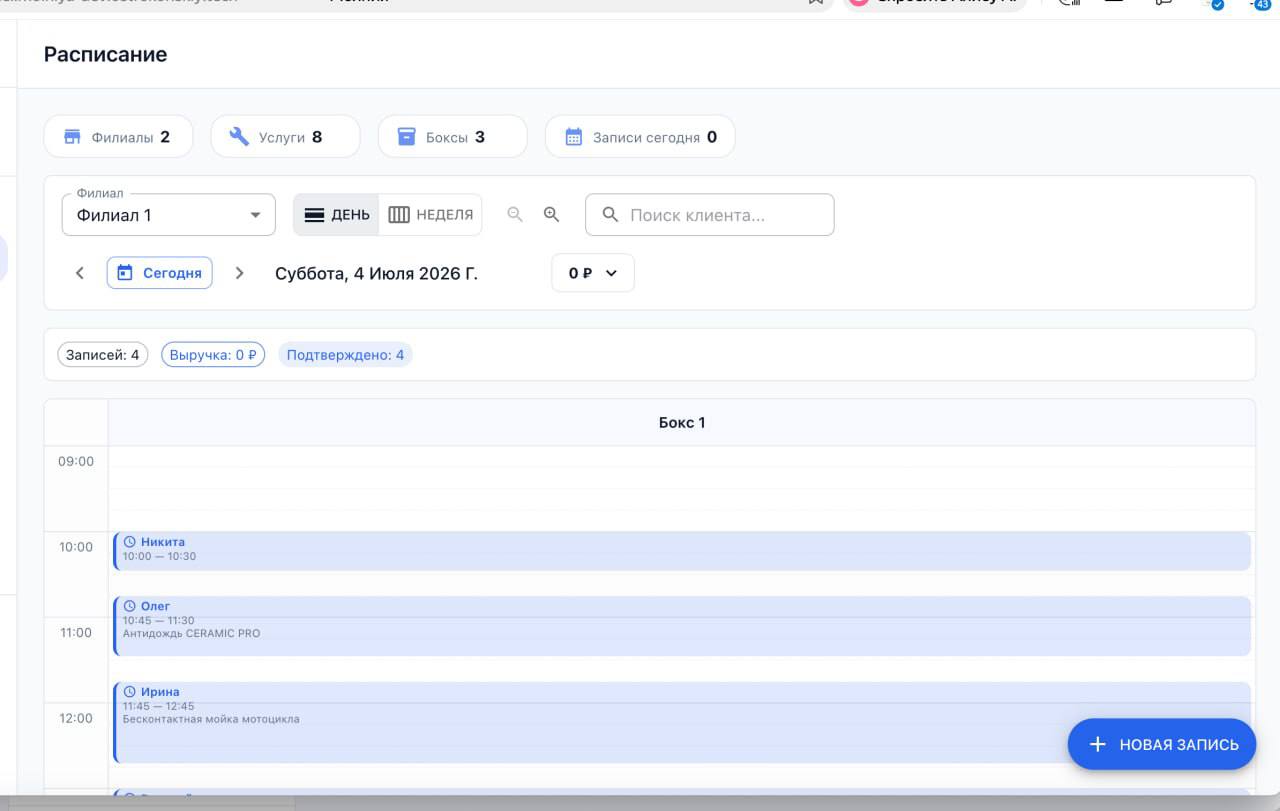Toggle the Подтверждено: 4 filter chip
This screenshot has width=1280, height=811.
pos(345,355)
